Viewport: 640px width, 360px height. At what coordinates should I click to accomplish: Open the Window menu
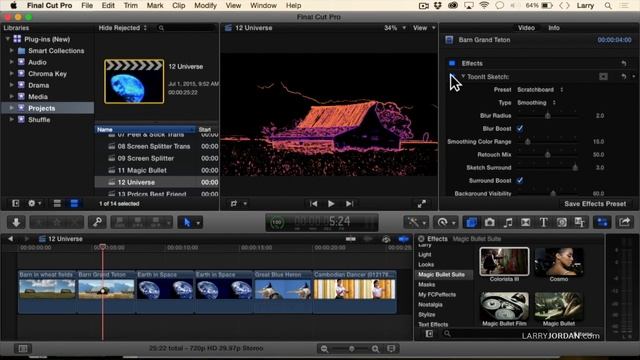tap(263, 6)
